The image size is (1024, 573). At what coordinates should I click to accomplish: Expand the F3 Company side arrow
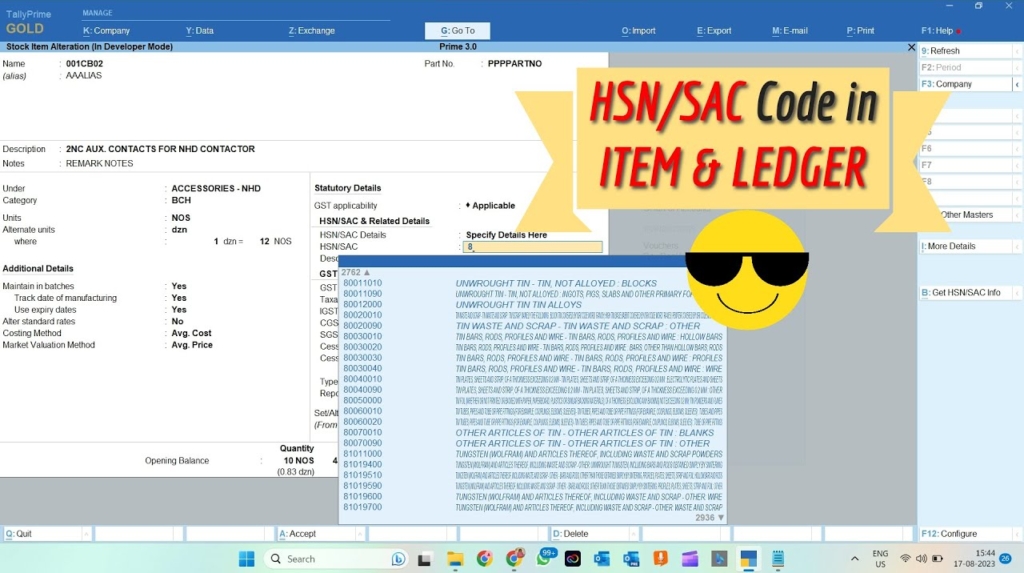coord(1017,85)
